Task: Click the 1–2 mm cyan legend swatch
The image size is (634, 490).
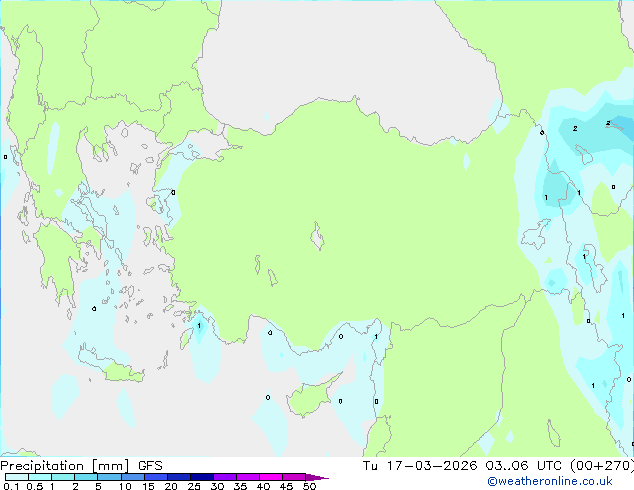Action: 63,477
